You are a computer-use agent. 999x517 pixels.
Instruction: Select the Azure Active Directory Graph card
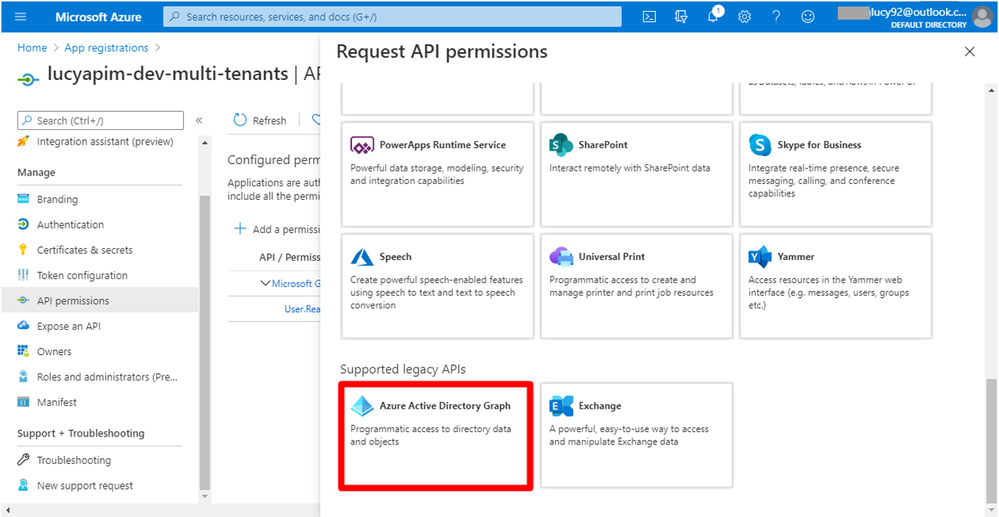435,435
